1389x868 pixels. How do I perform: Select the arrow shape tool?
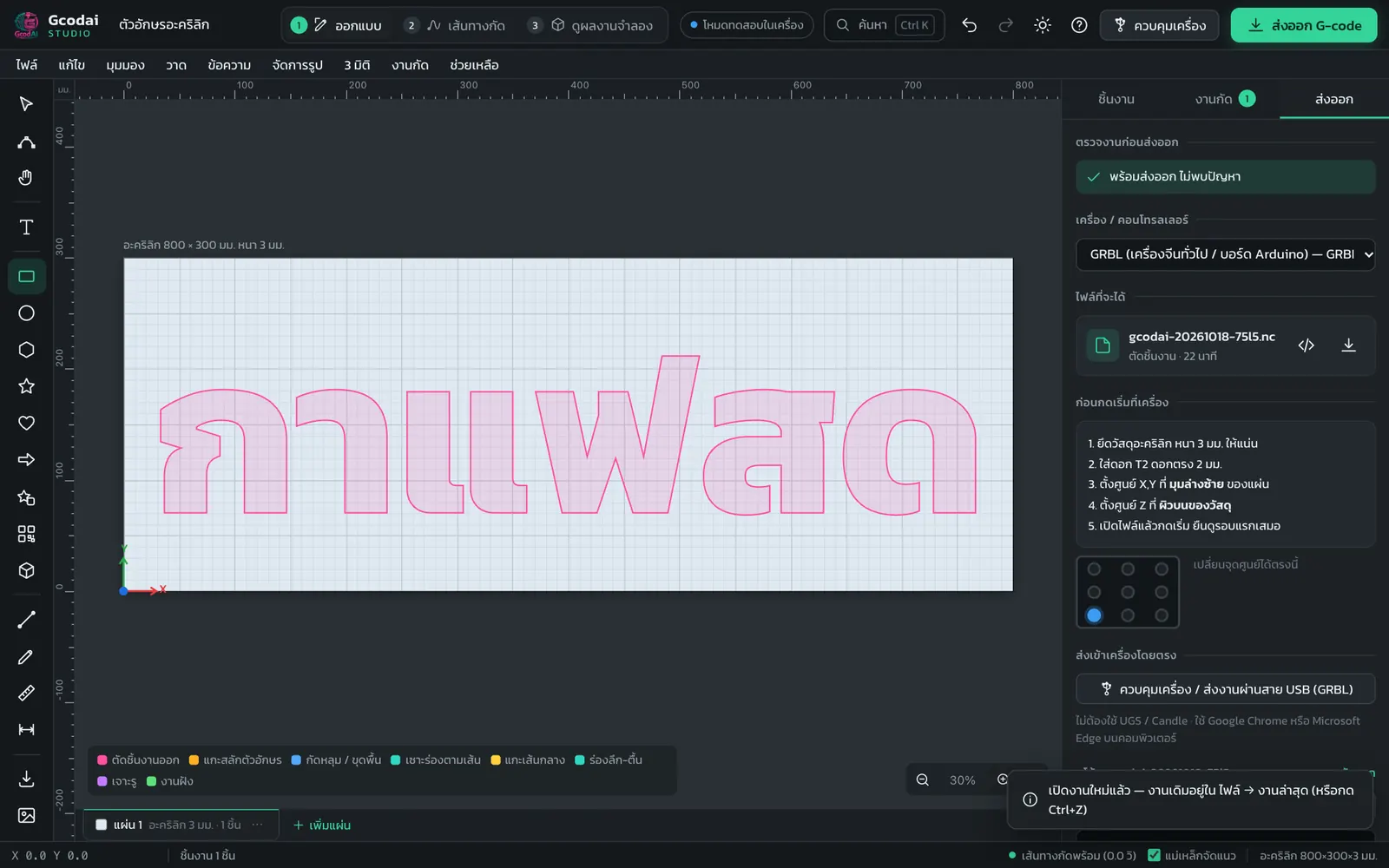coord(26,460)
